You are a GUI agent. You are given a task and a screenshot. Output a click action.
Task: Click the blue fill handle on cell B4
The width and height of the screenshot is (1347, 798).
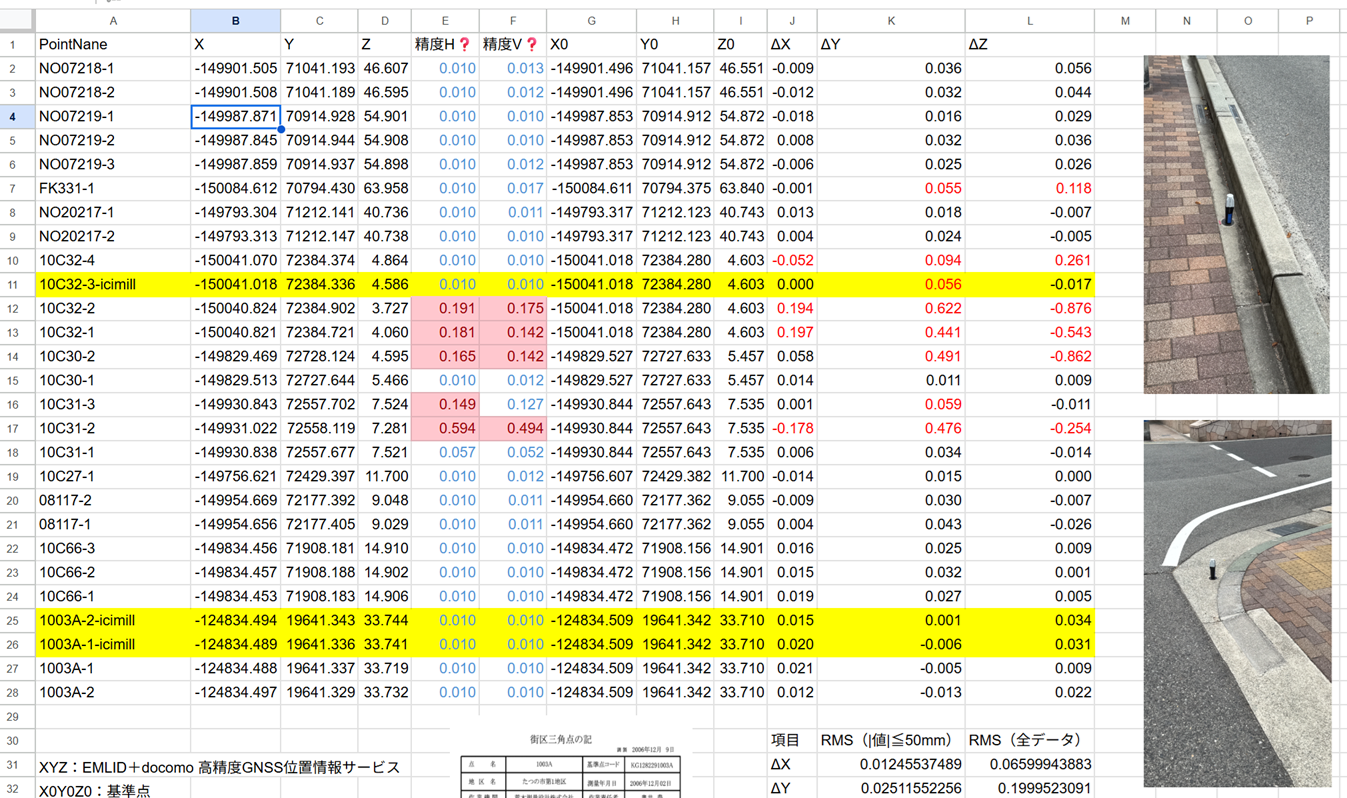(x=281, y=129)
